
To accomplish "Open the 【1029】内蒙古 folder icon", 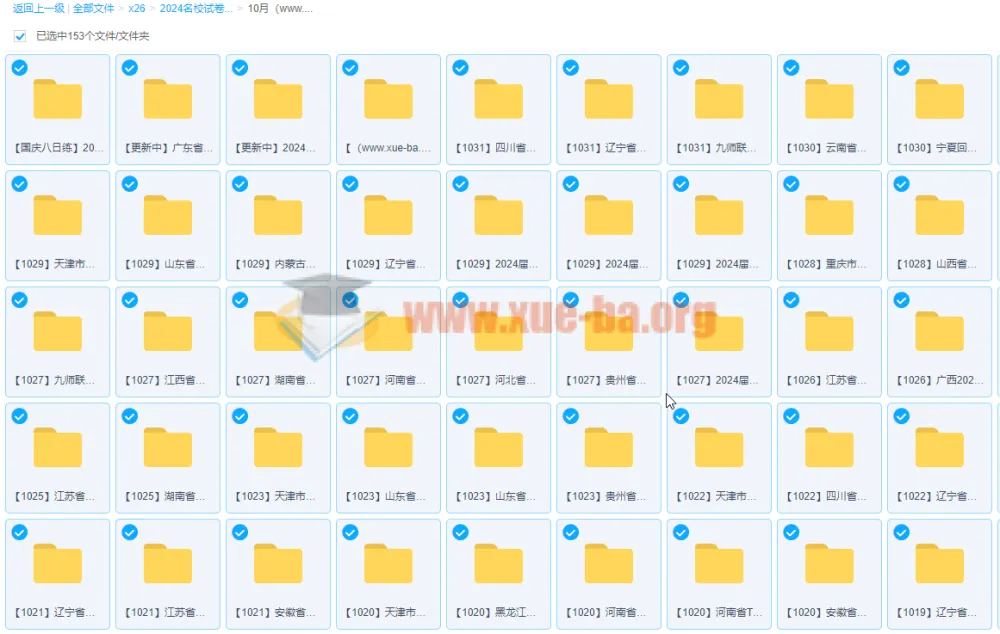I will (x=278, y=215).
